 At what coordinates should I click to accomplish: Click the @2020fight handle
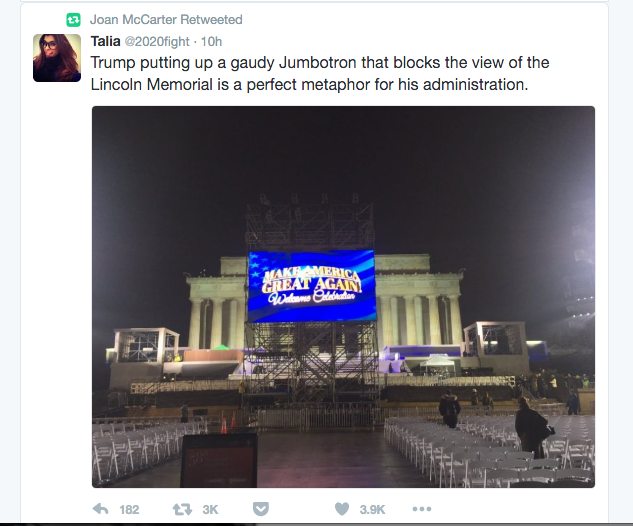click(x=158, y=41)
